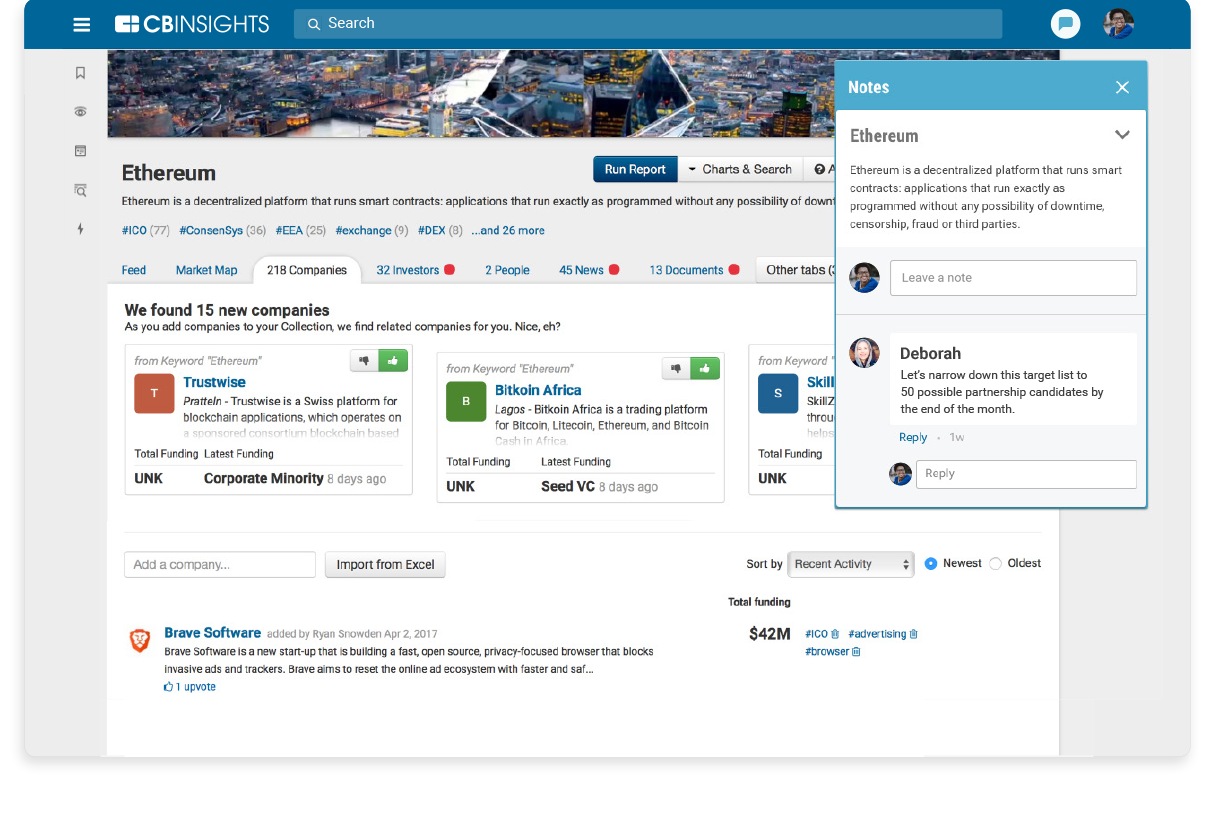Open the user profile avatar
1212x814 pixels.
coord(1118,24)
